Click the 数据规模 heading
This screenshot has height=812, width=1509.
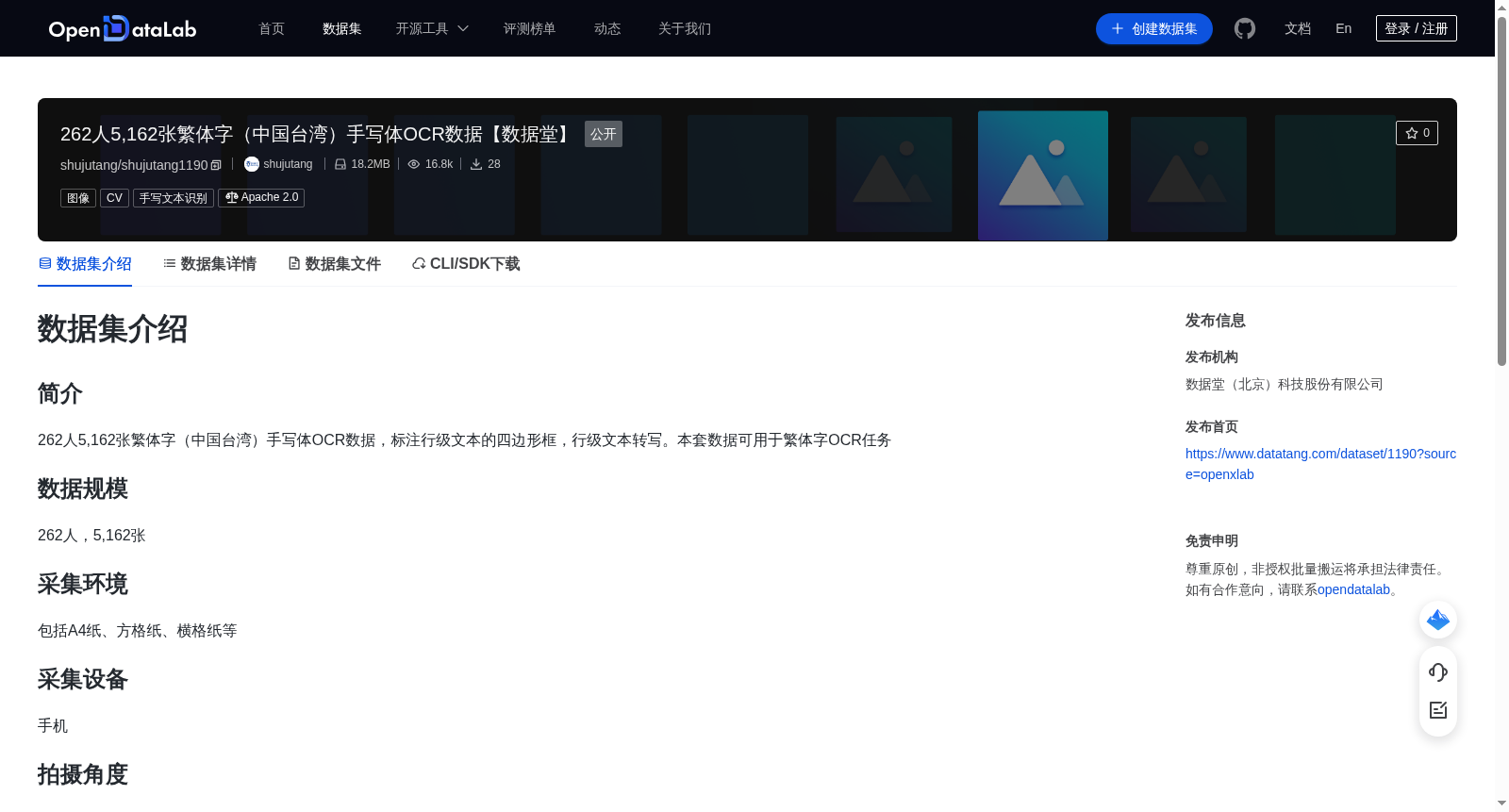point(83,489)
